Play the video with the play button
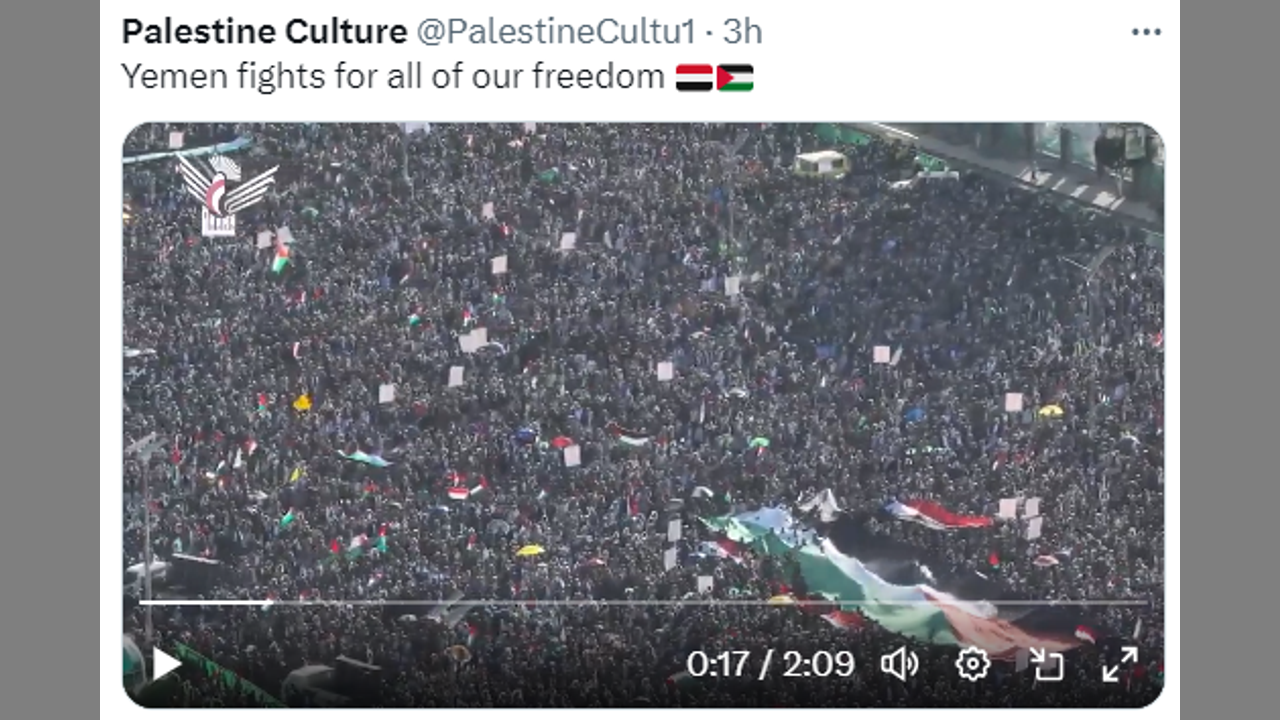 166,662
